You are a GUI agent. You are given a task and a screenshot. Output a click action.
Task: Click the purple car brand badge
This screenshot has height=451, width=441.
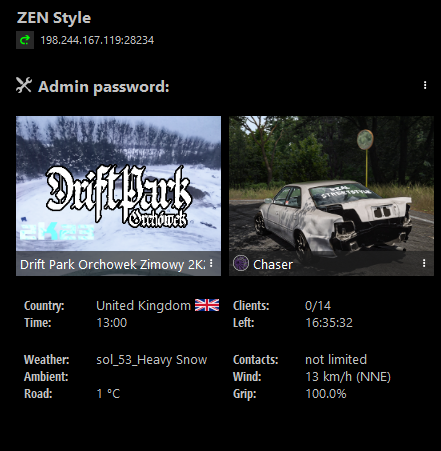point(241,263)
